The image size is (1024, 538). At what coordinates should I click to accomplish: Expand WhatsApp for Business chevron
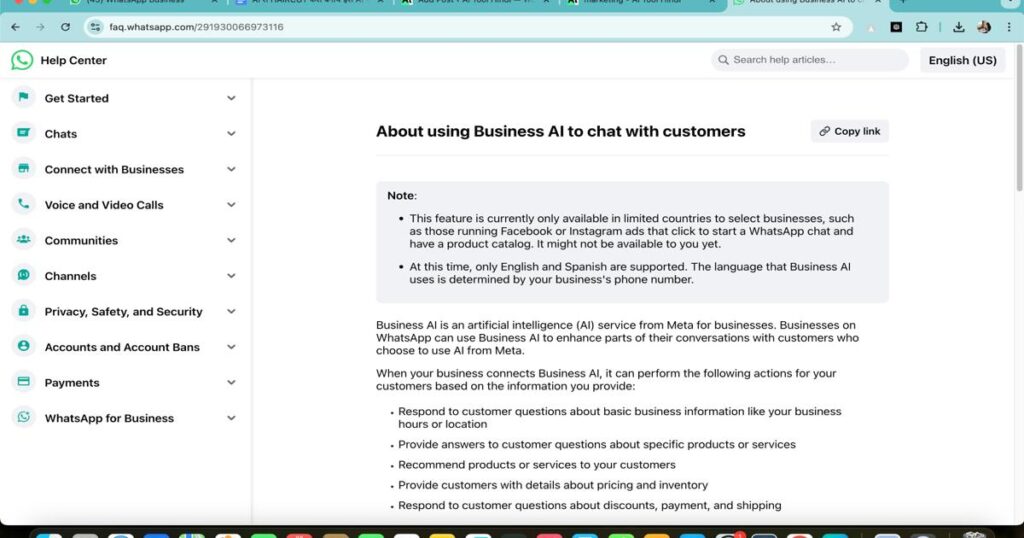[231, 418]
